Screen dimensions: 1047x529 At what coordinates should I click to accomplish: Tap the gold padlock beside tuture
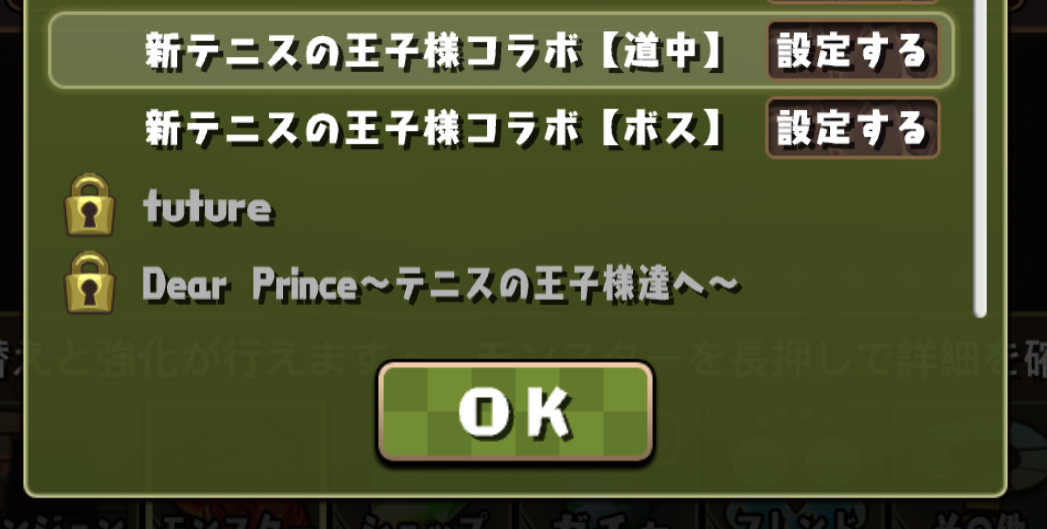[x=89, y=204]
